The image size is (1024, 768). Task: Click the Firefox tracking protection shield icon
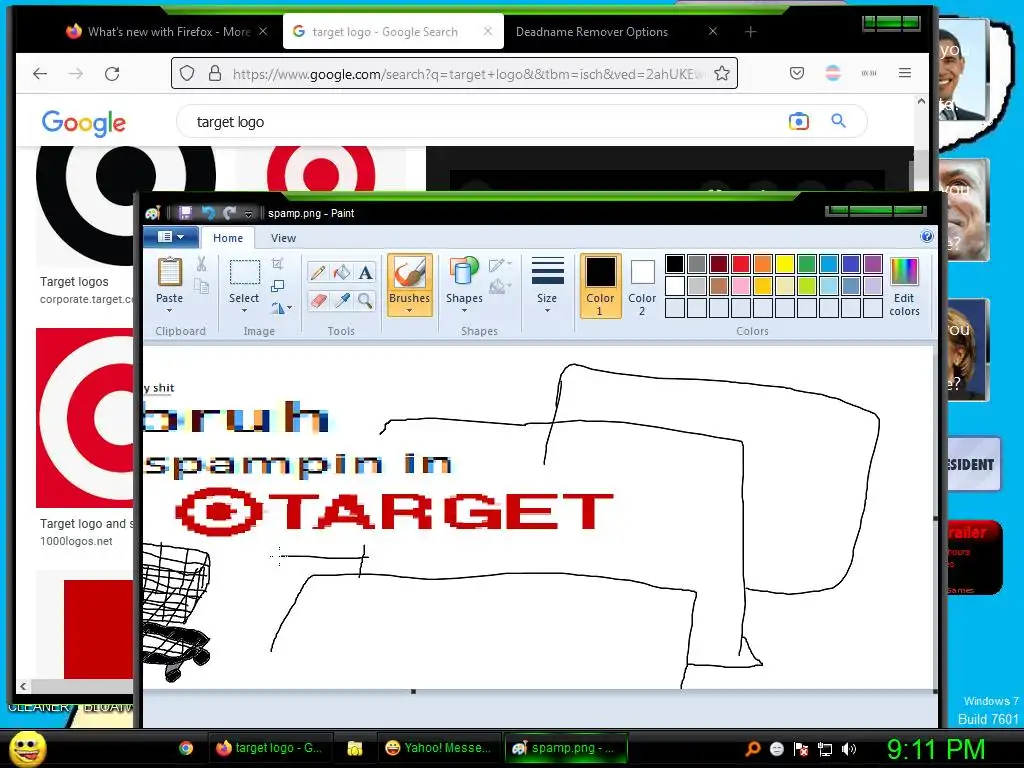click(187, 73)
